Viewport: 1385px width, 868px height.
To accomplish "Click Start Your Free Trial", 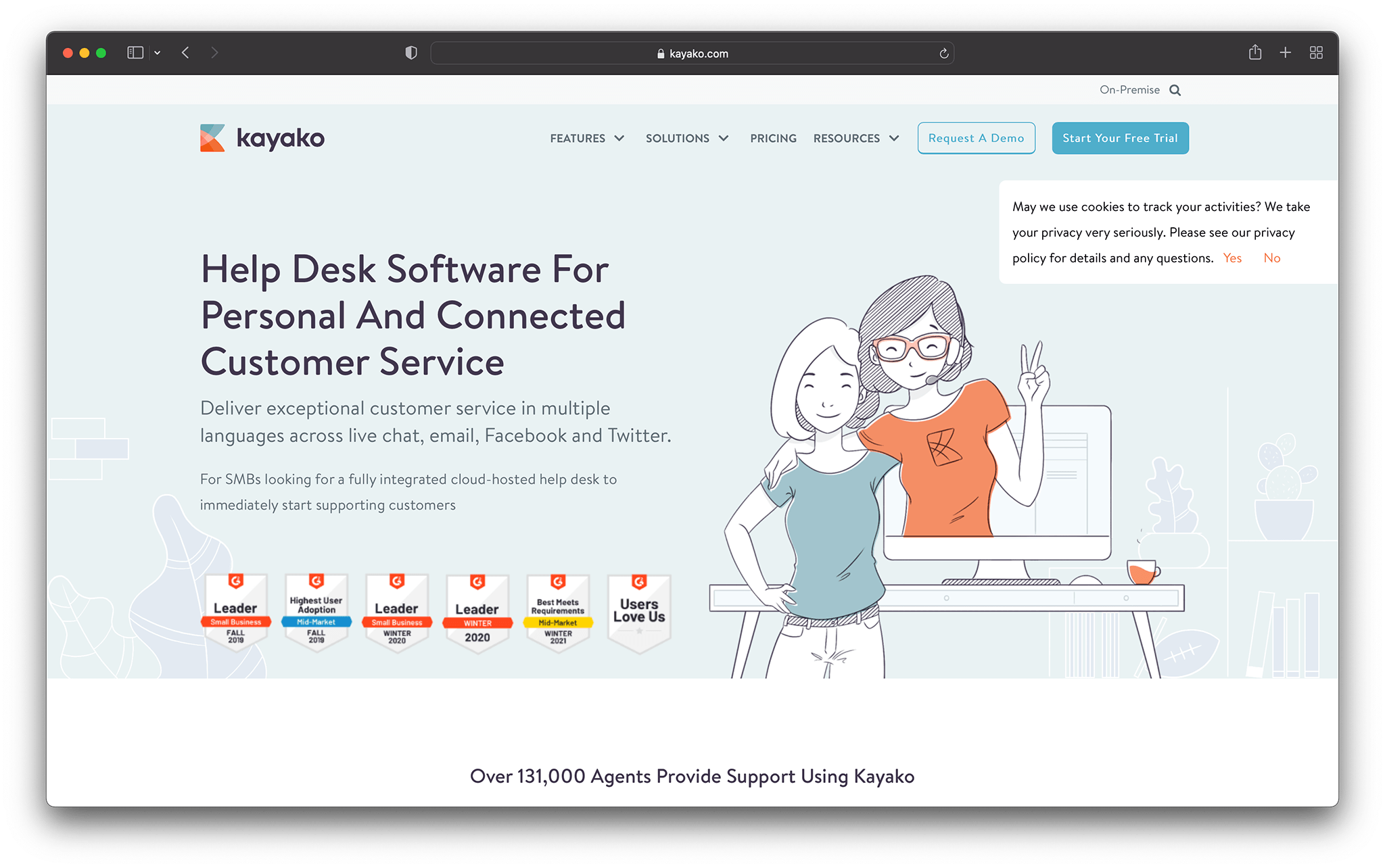I will coord(1120,138).
